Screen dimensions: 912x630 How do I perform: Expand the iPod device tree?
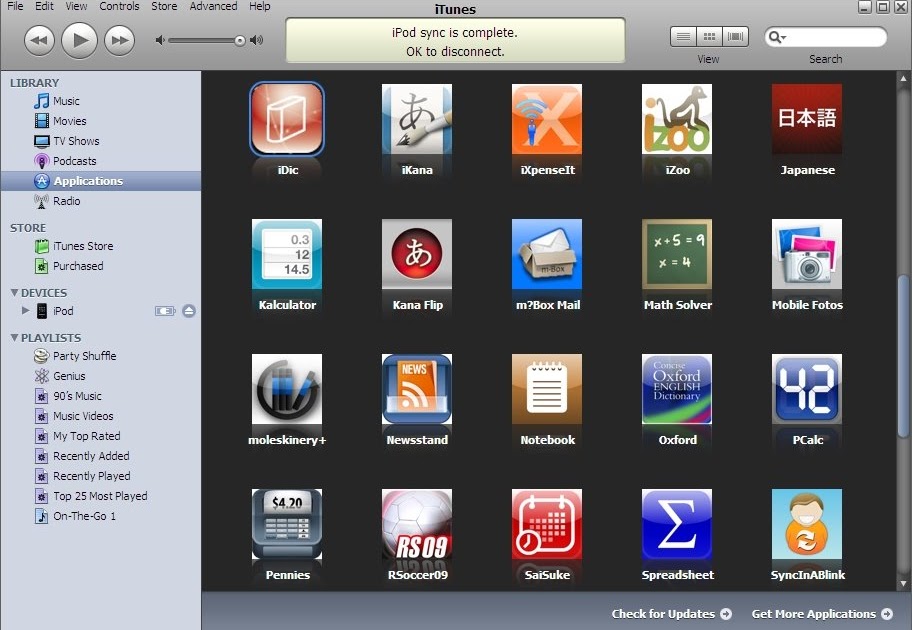click(x=25, y=311)
